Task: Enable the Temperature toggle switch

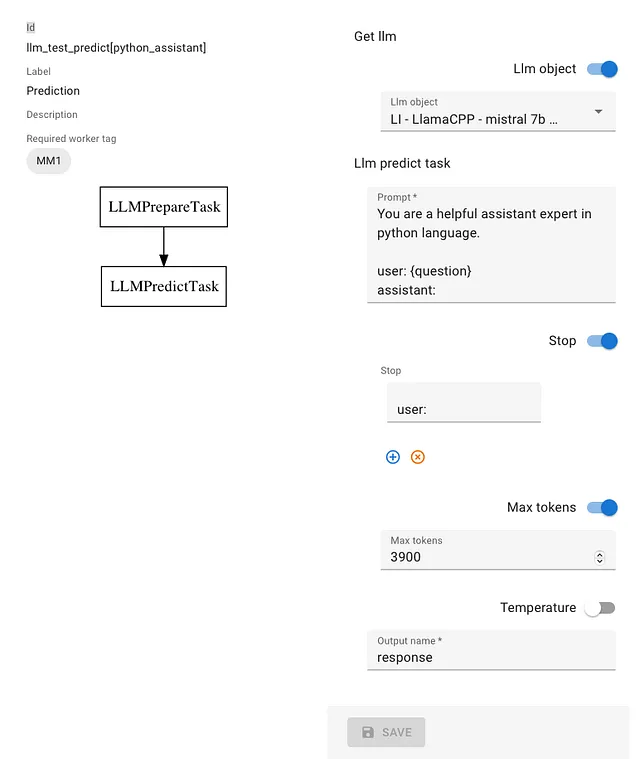Action: (600, 608)
